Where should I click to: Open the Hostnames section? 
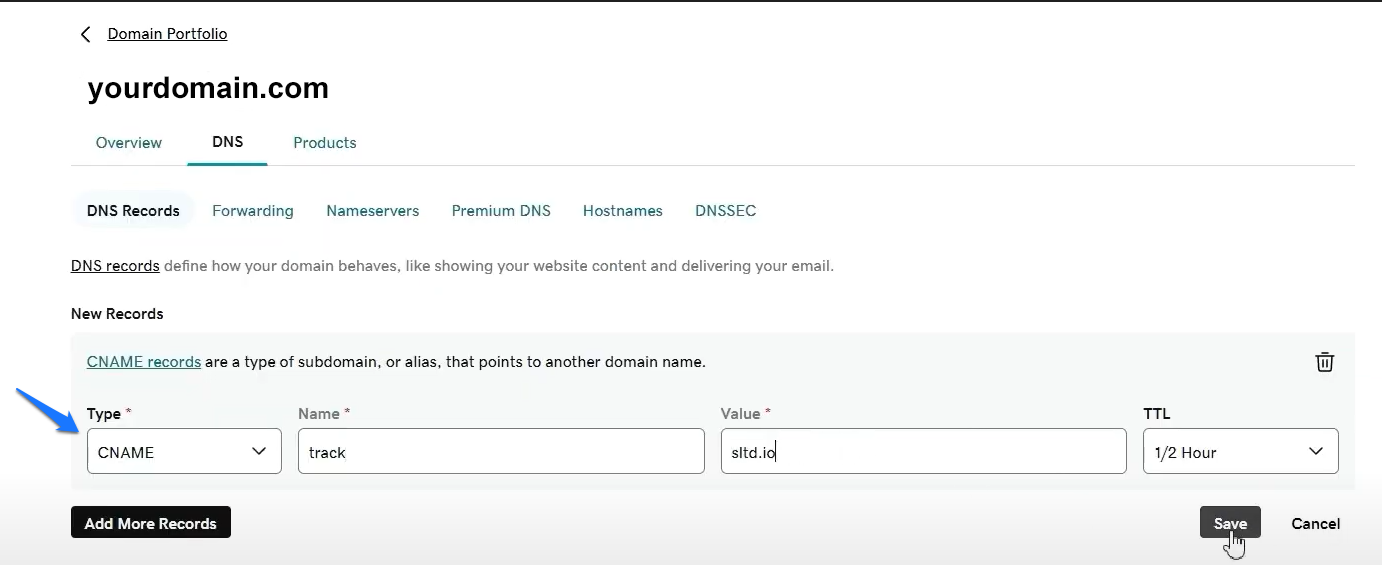click(622, 211)
